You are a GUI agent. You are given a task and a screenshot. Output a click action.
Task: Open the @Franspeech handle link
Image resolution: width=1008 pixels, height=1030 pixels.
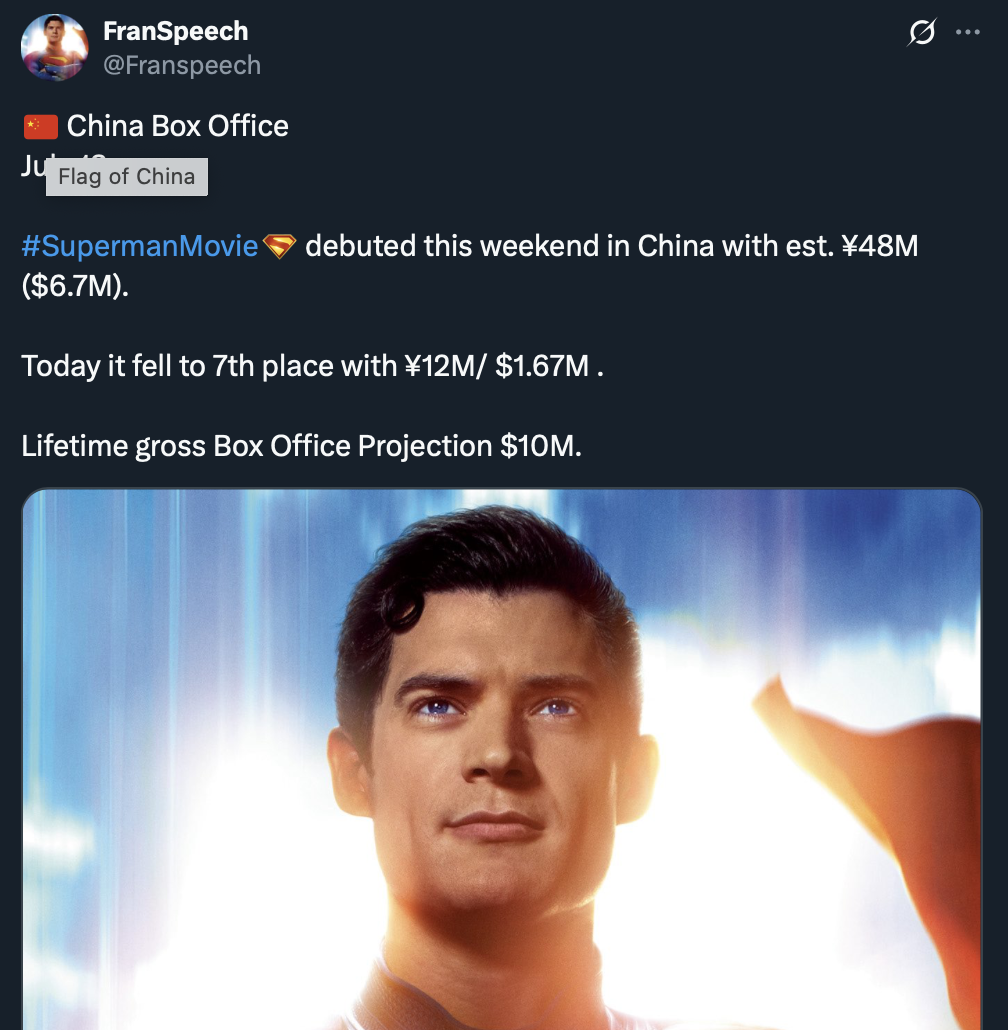point(182,65)
